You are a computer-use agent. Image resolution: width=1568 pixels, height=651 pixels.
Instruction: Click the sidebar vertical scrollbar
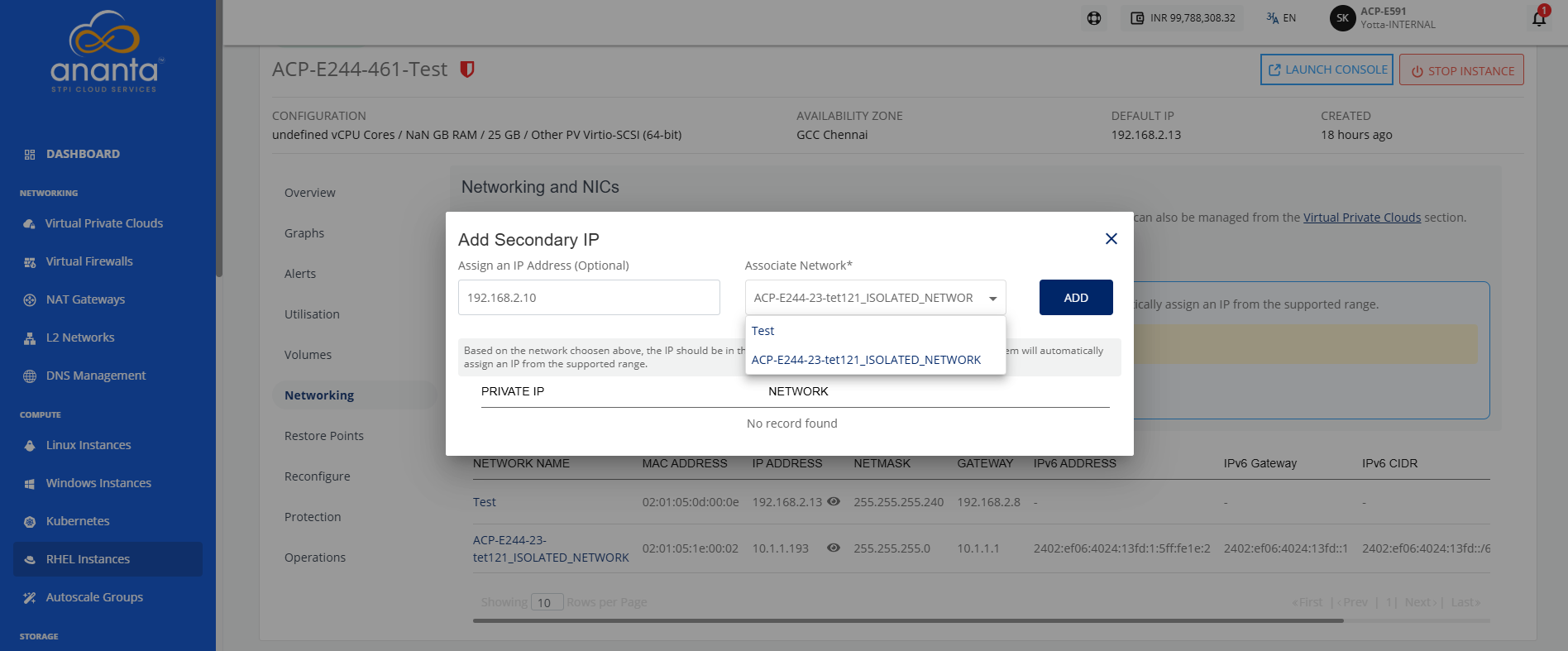[219, 139]
